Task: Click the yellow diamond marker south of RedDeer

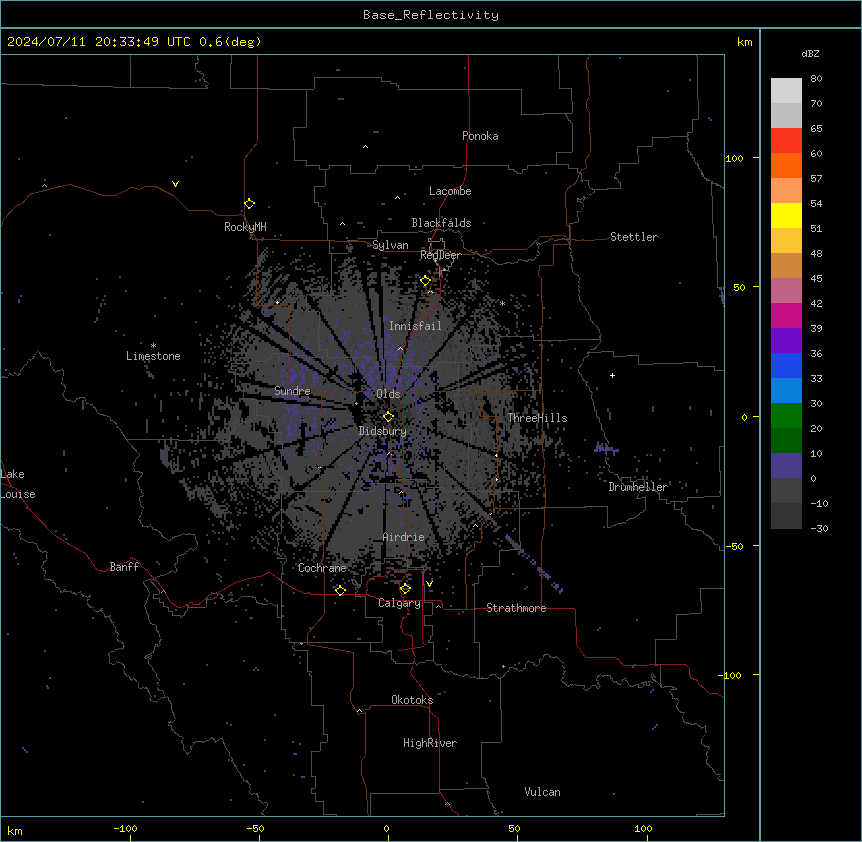Action: click(426, 281)
